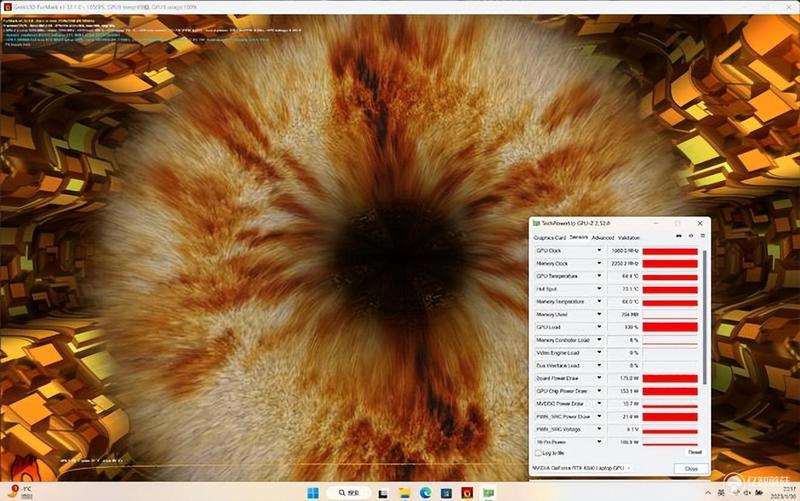Expand the GPU Clock sensor dropdown
The width and height of the screenshot is (800, 501).
(599, 250)
